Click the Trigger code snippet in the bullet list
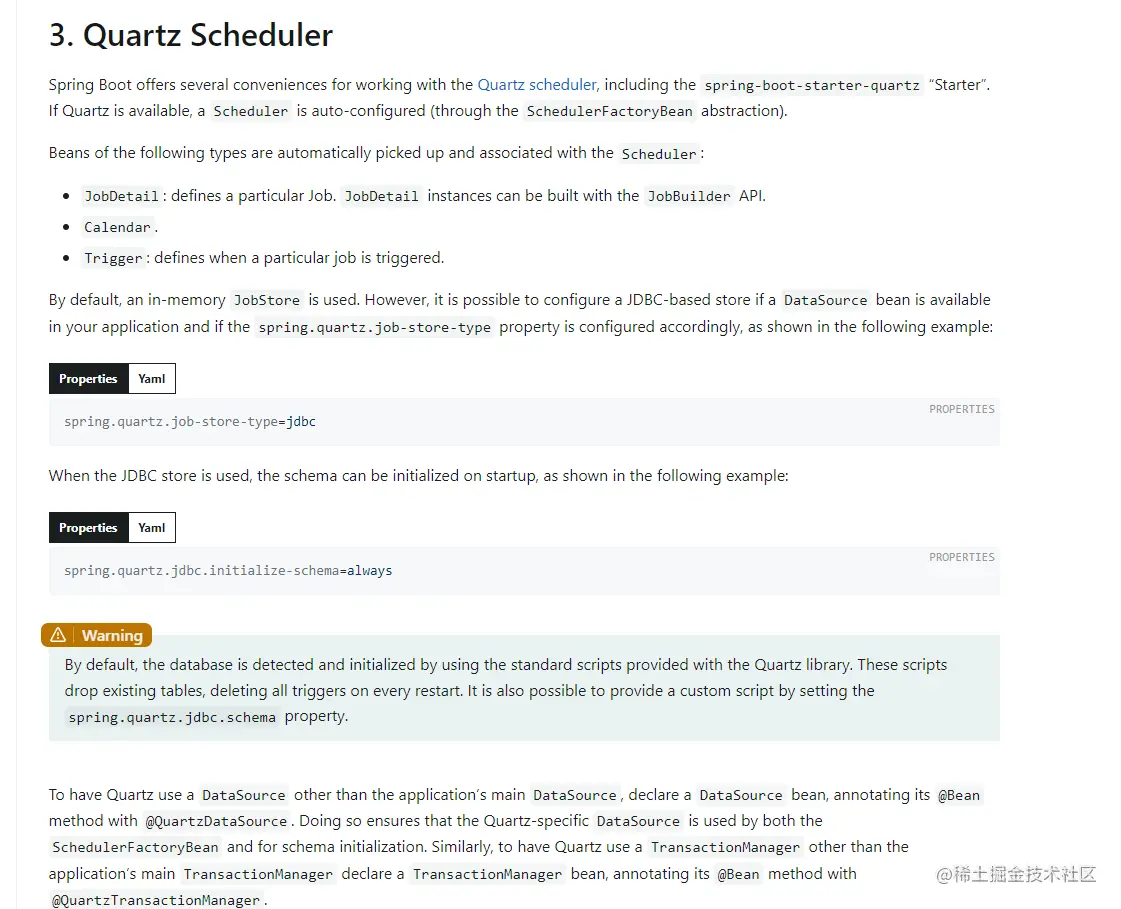Screen dimensions: 1121x909 tap(113, 258)
